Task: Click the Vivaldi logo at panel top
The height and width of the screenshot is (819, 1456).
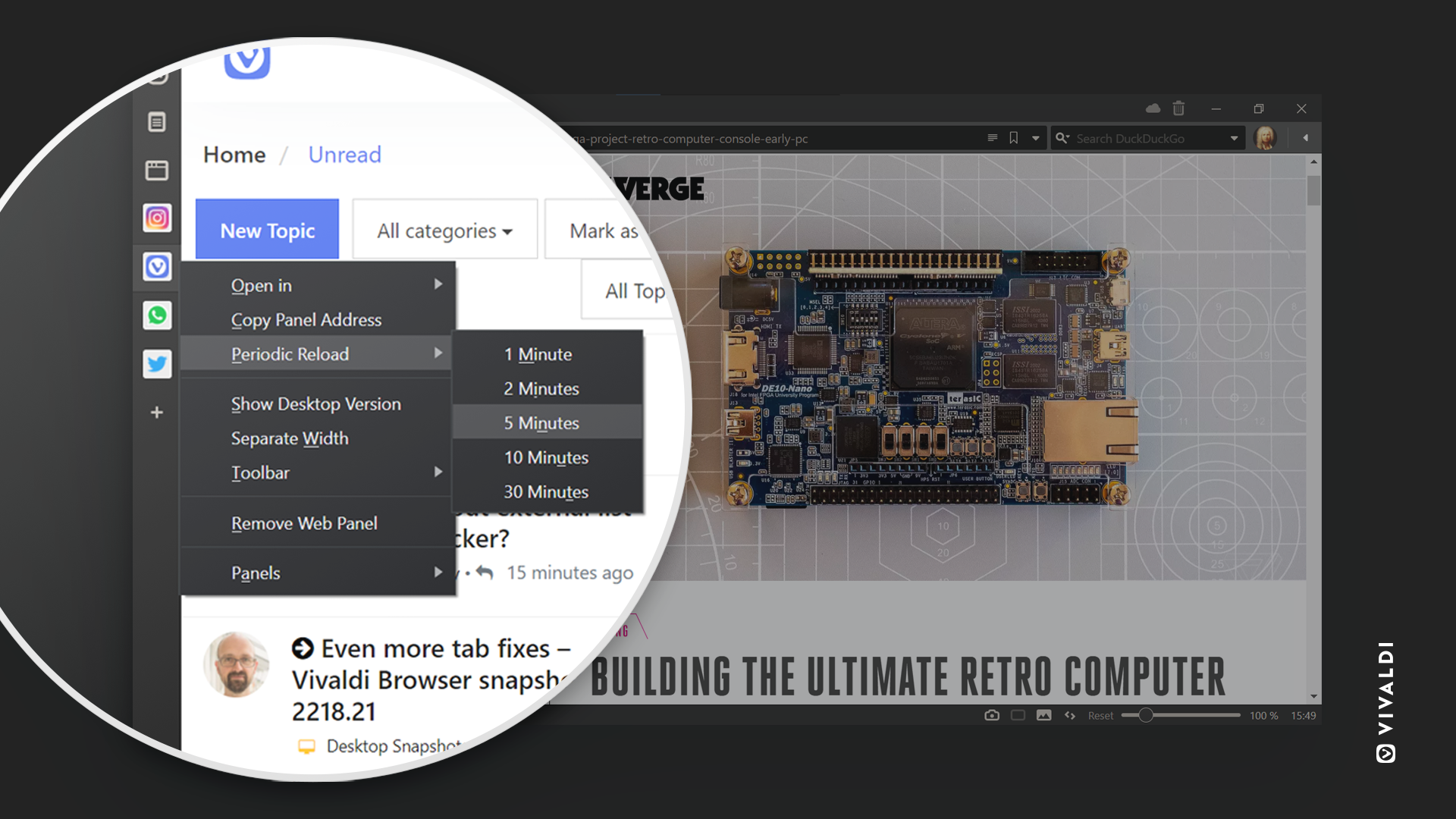Action: tap(247, 61)
